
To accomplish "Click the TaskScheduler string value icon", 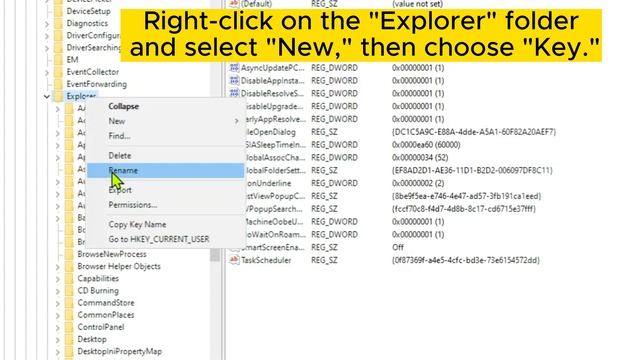I will tap(234, 260).
